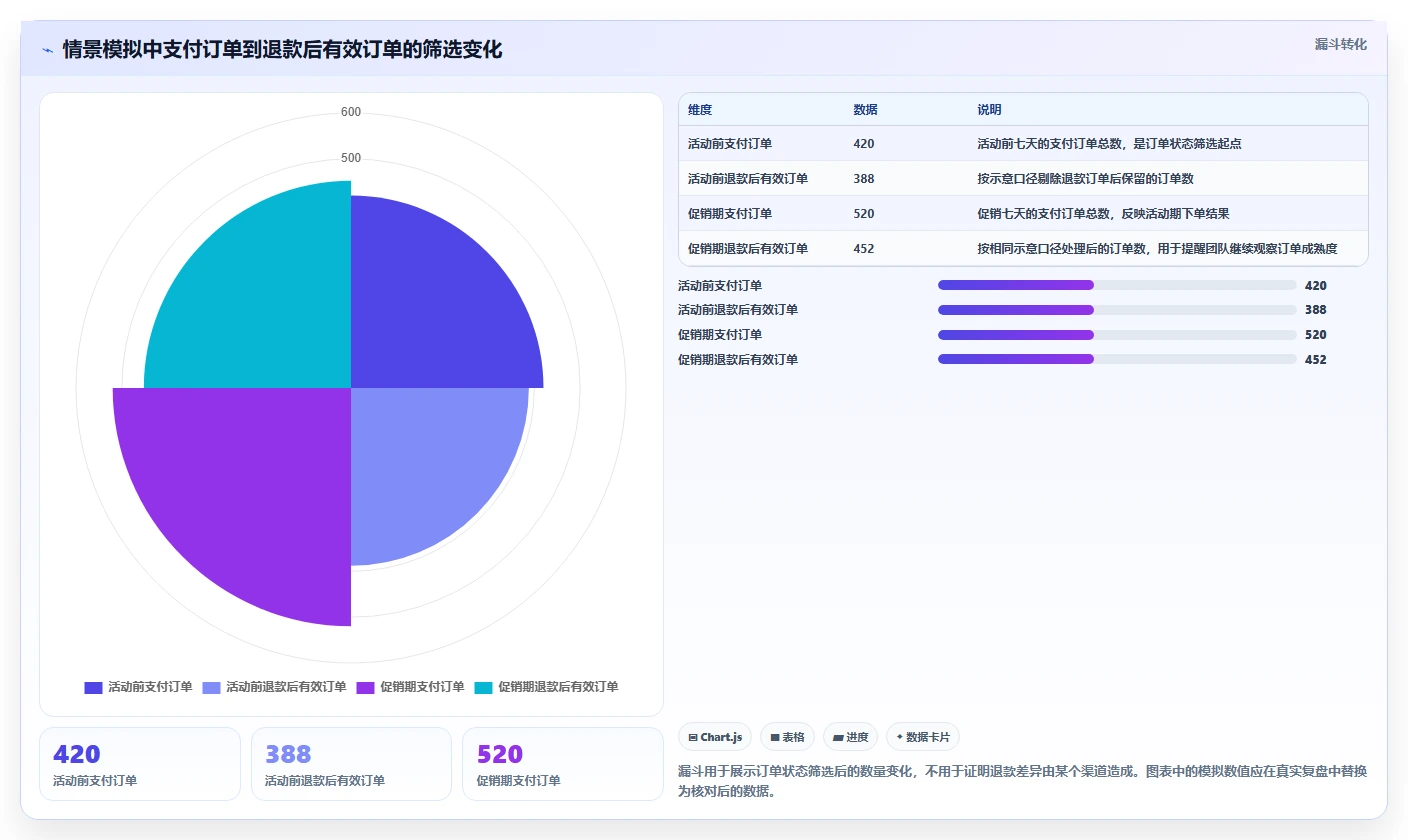Toggle 活动前支付订单 legend color box

93,687
